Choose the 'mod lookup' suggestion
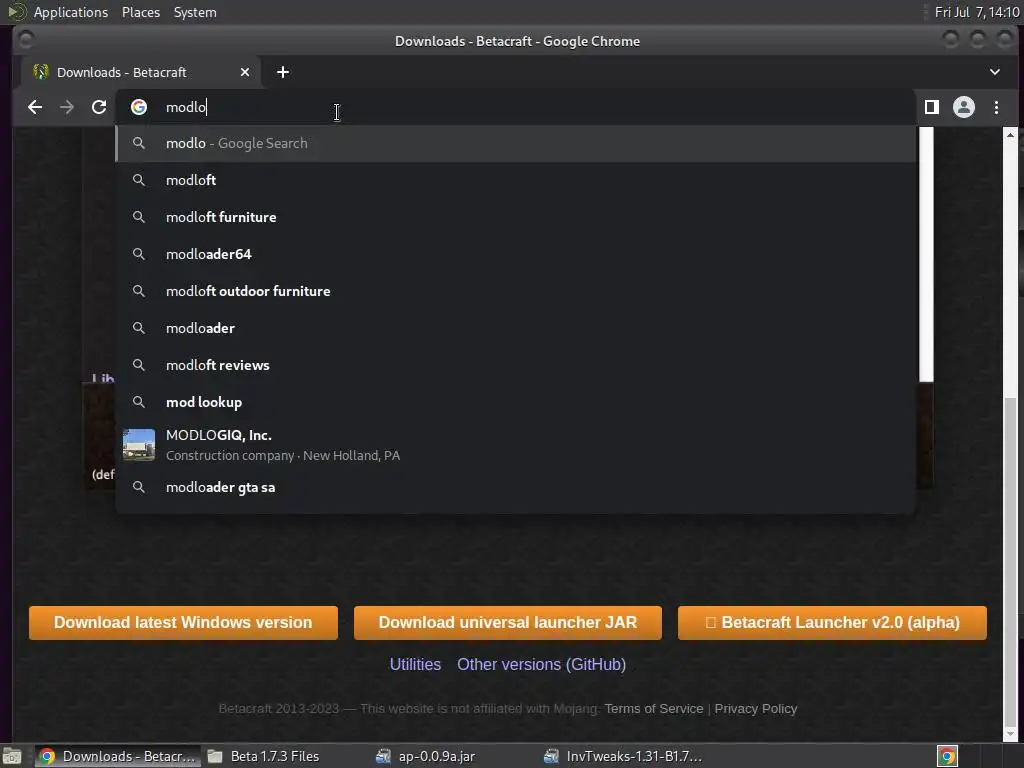Image resolution: width=1024 pixels, height=768 pixels. pos(516,402)
